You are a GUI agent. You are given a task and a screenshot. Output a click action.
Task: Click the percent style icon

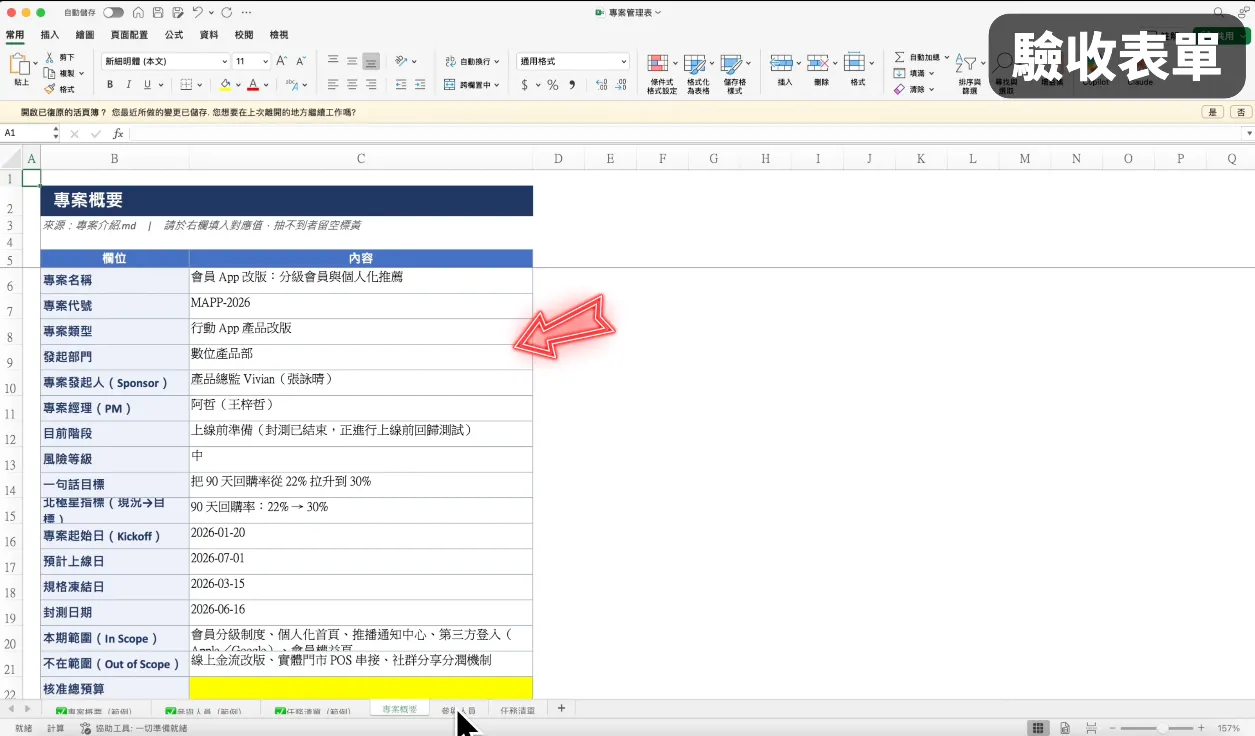(x=552, y=85)
